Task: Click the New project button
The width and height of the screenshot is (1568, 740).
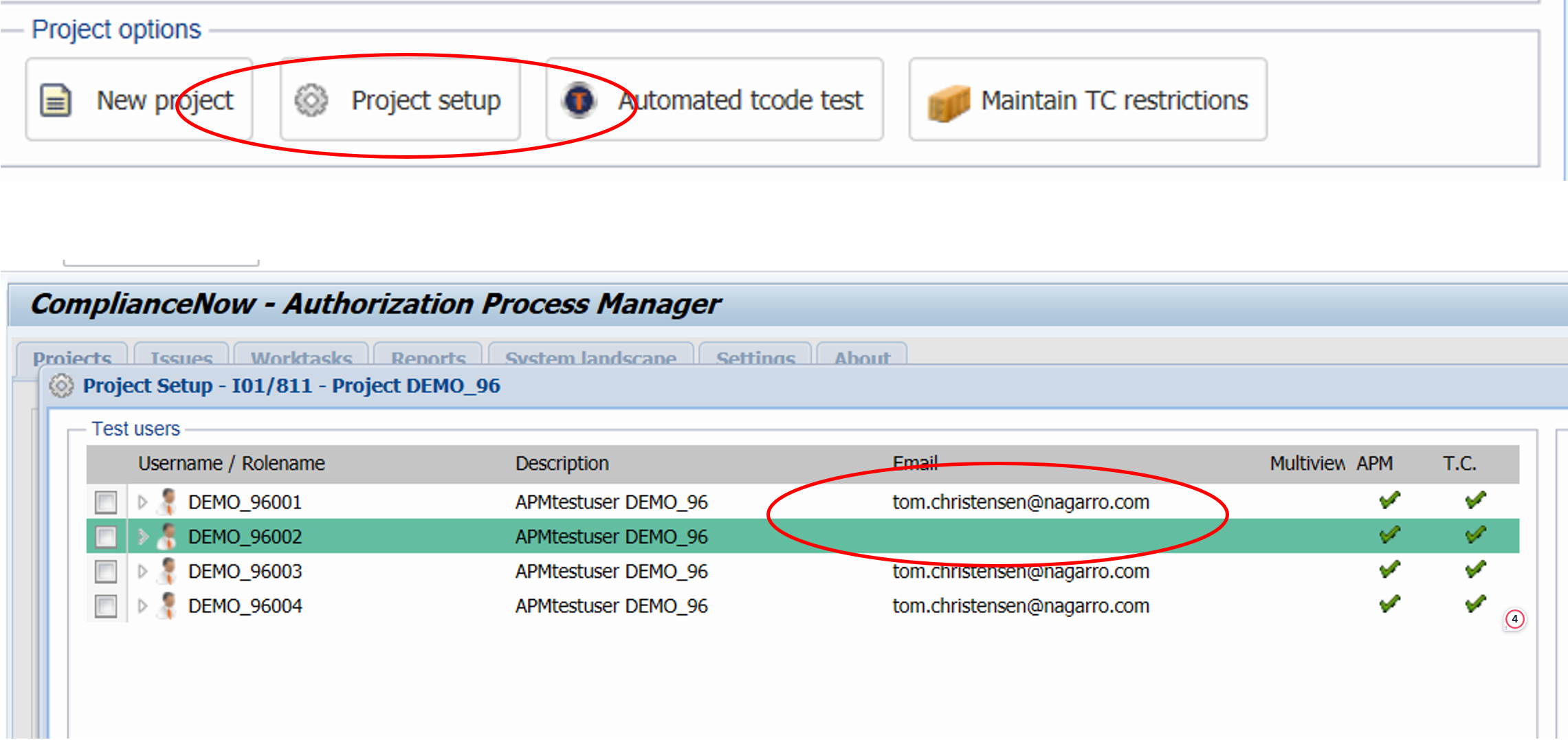Action: click(139, 100)
